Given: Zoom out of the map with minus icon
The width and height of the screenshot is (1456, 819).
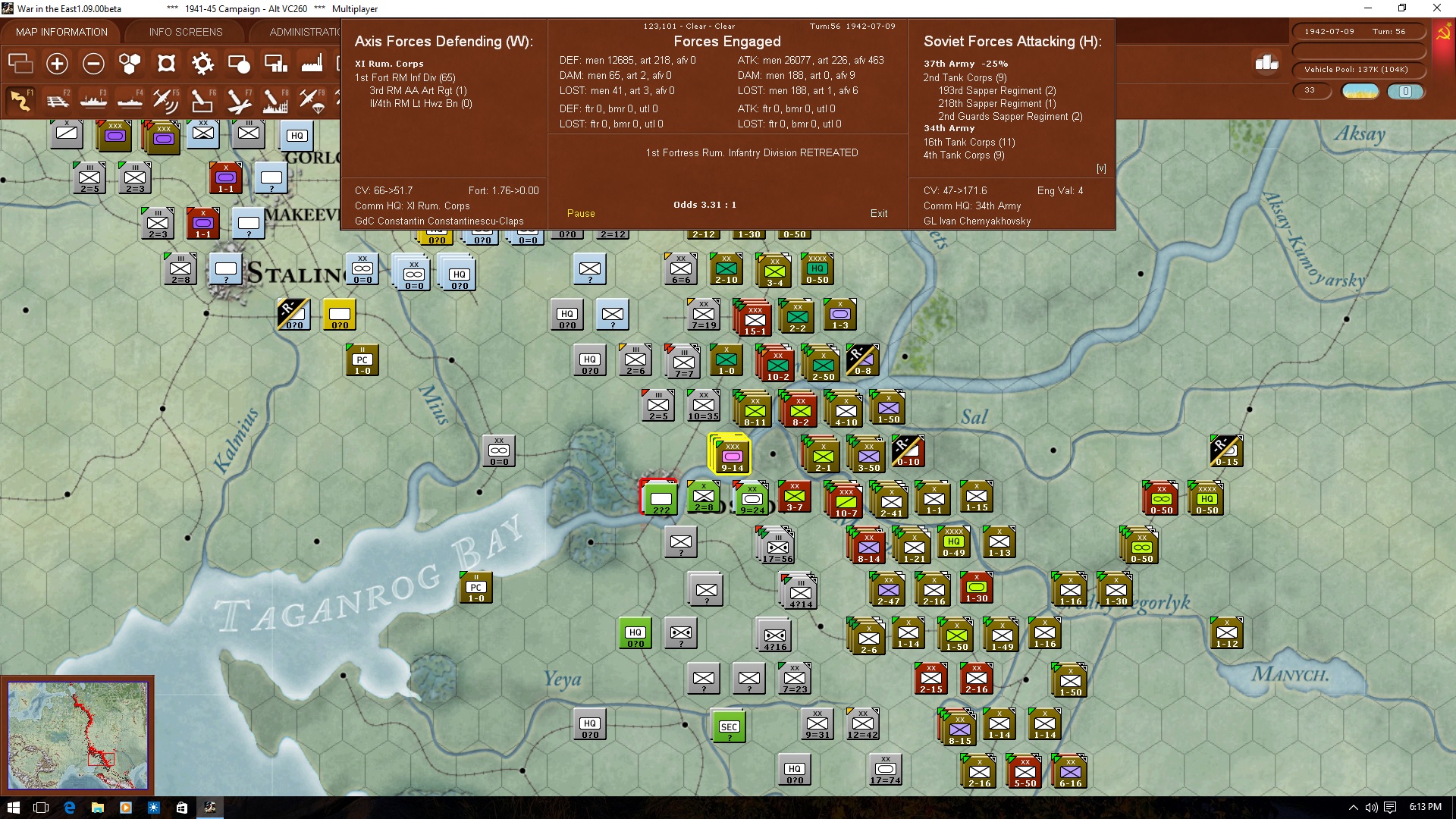Looking at the screenshot, I should pyautogui.click(x=93, y=64).
